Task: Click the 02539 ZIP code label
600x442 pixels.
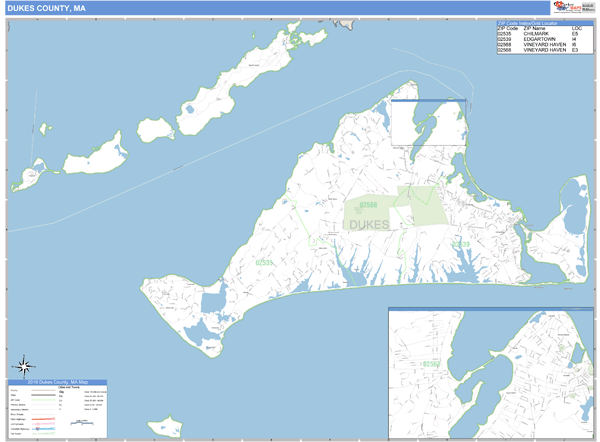Action: (461, 243)
